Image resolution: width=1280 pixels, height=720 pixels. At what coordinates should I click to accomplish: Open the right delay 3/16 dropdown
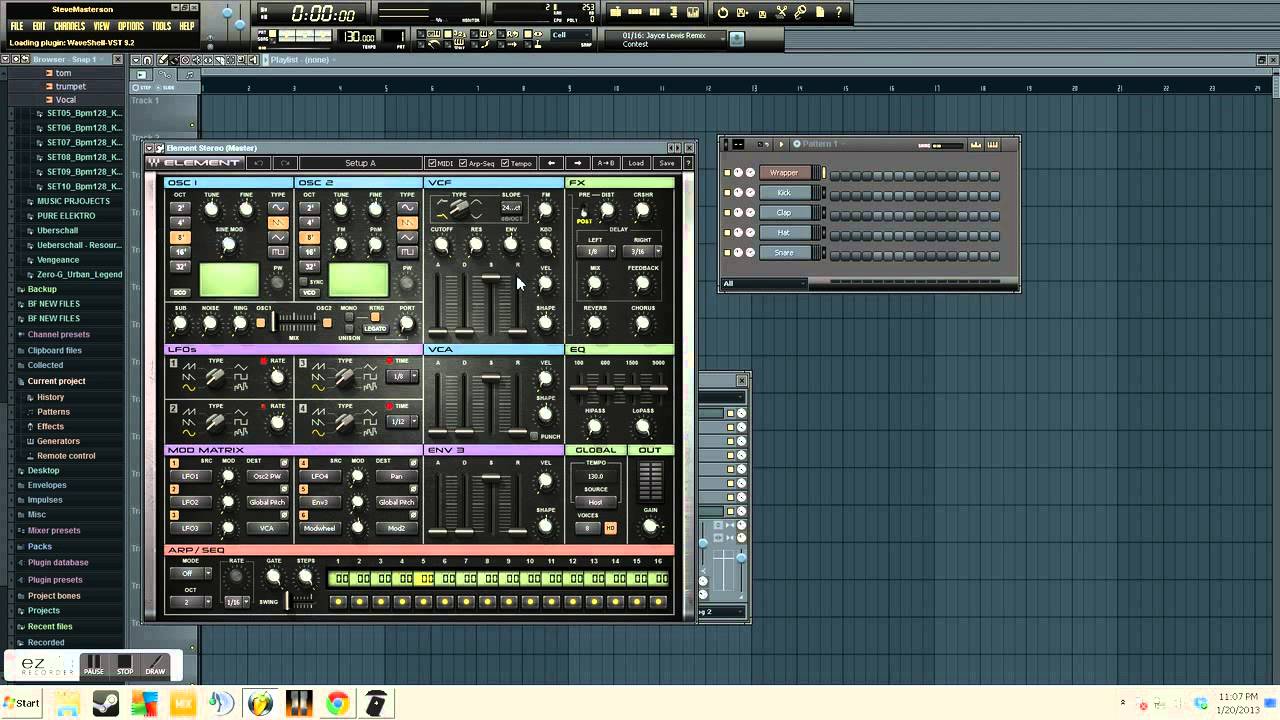tap(643, 252)
